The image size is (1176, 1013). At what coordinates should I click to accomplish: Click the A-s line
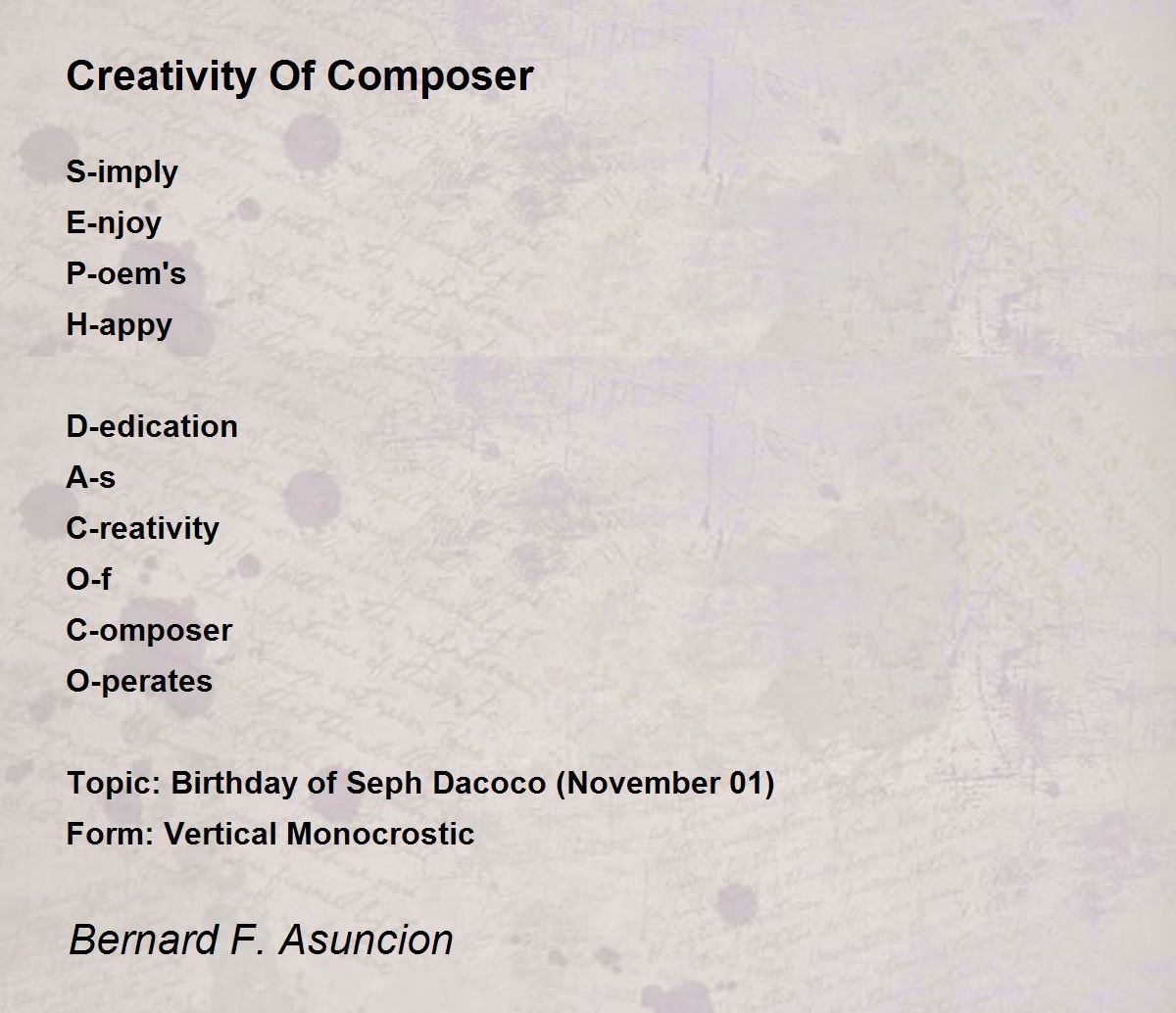[90, 477]
